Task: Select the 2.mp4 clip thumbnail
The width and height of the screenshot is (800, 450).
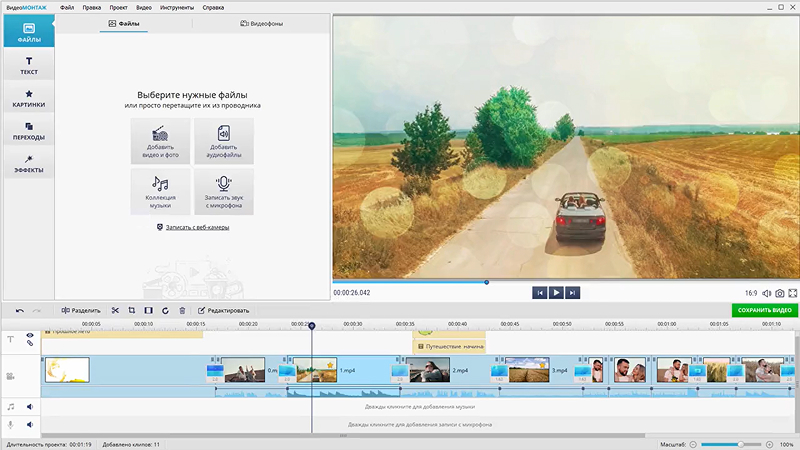Action: tap(429, 370)
